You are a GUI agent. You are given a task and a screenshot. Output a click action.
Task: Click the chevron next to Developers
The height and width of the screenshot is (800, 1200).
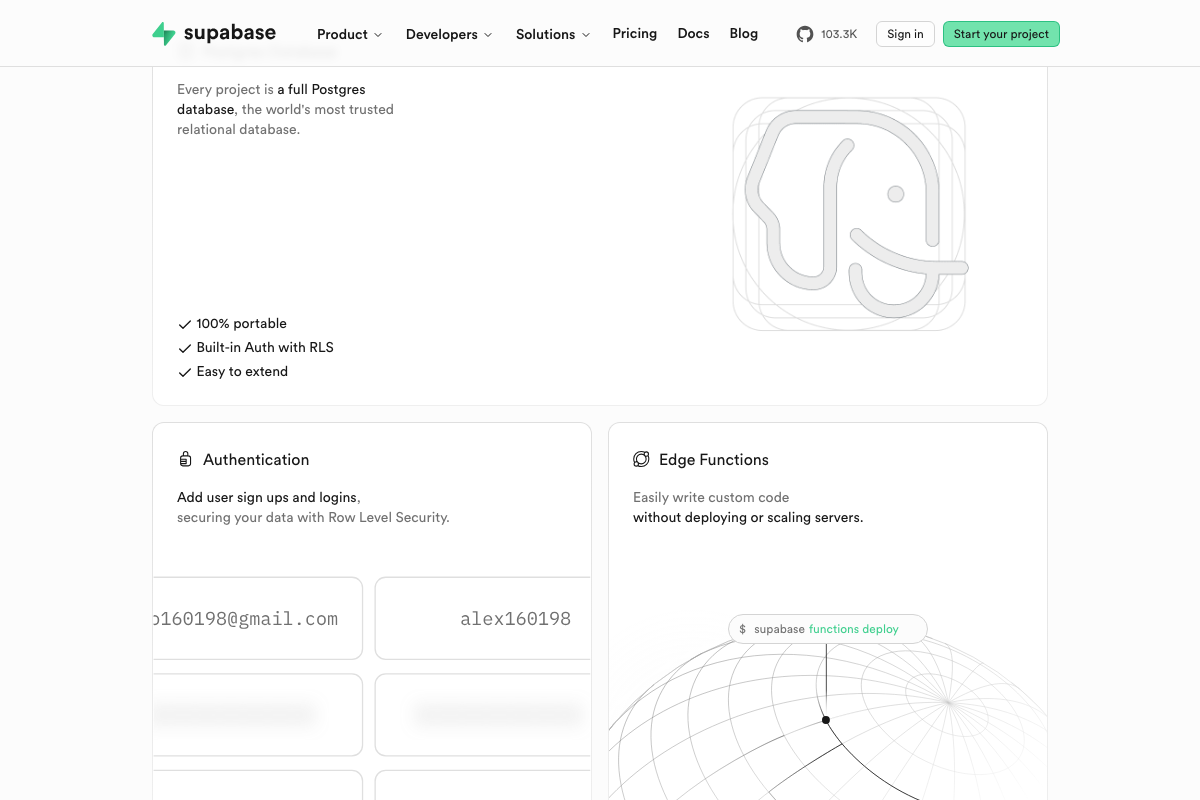point(488,35)
